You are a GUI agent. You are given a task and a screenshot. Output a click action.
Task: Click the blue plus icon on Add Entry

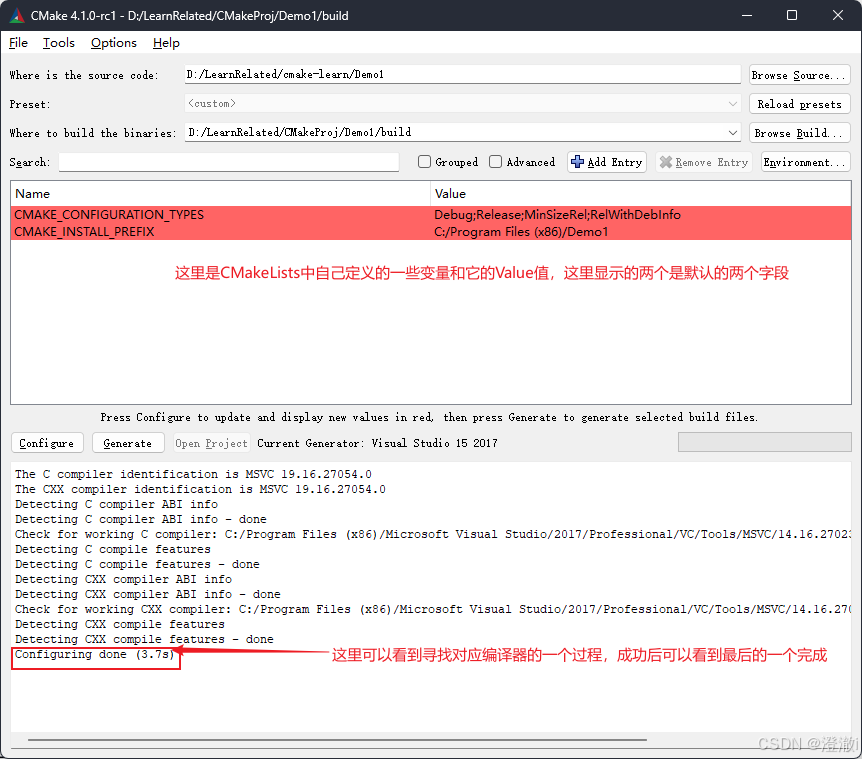click(577, 162)
